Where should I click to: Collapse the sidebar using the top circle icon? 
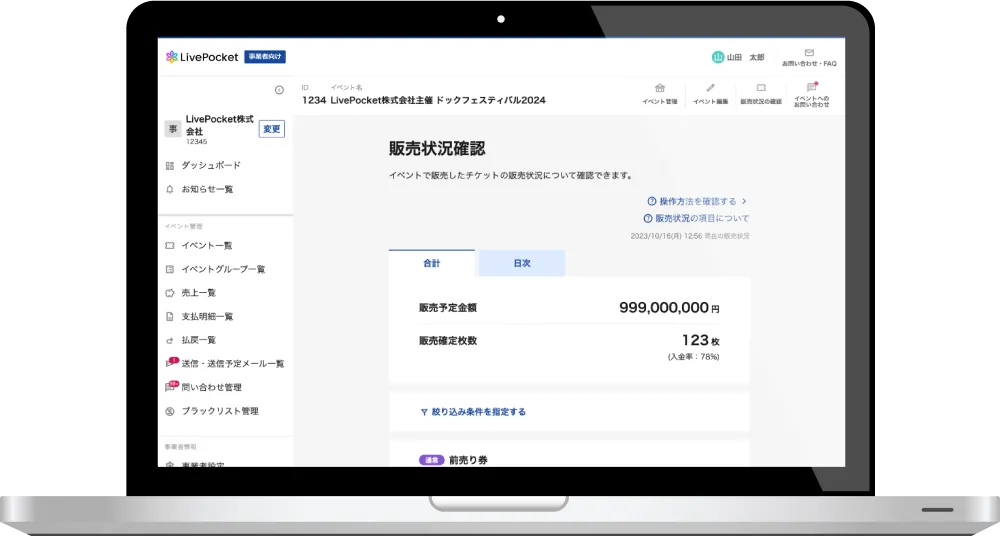(279, 90)
